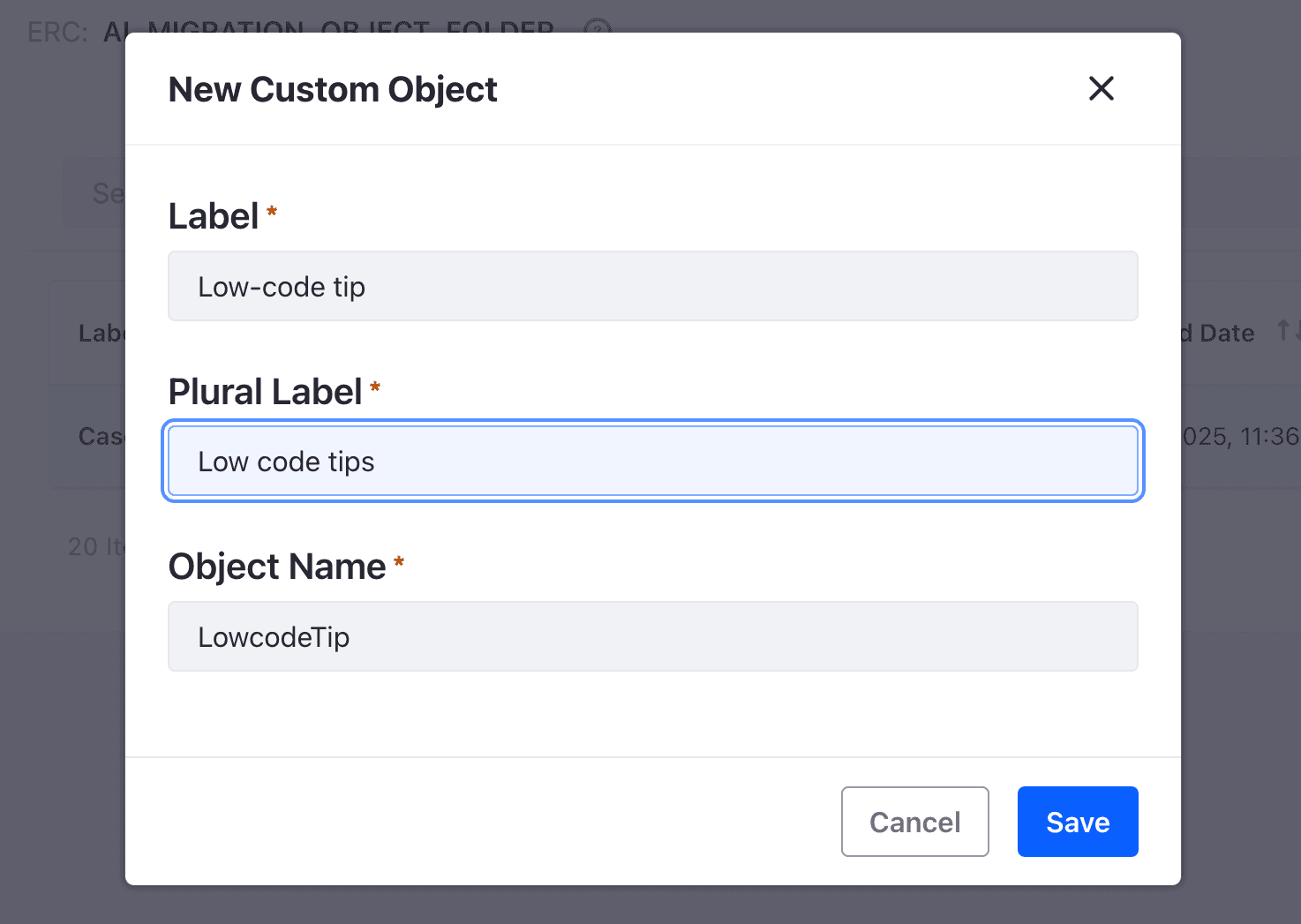The image size is (1301, 924).
Task: Cancel creating the custom object
Action: pyautogui.click(x=914, y=822)
